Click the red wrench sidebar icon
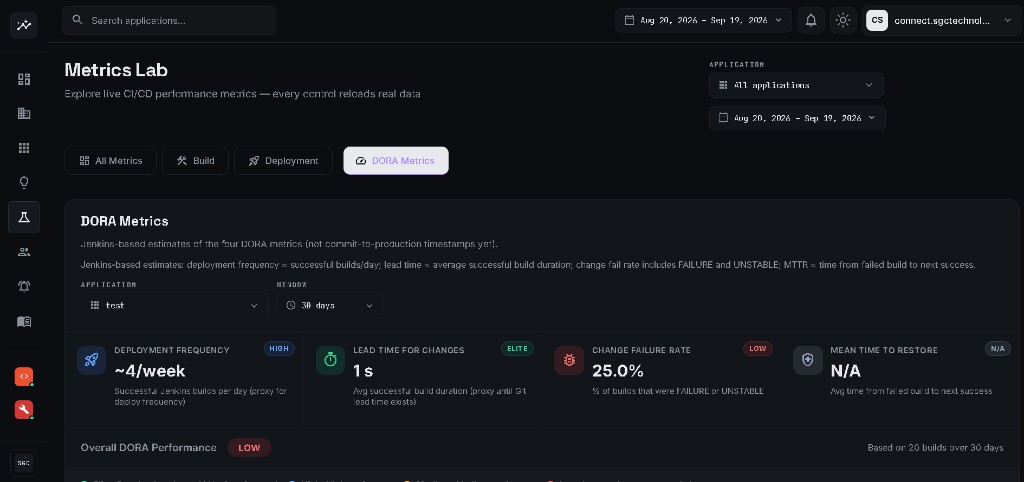 pos(24,410)
